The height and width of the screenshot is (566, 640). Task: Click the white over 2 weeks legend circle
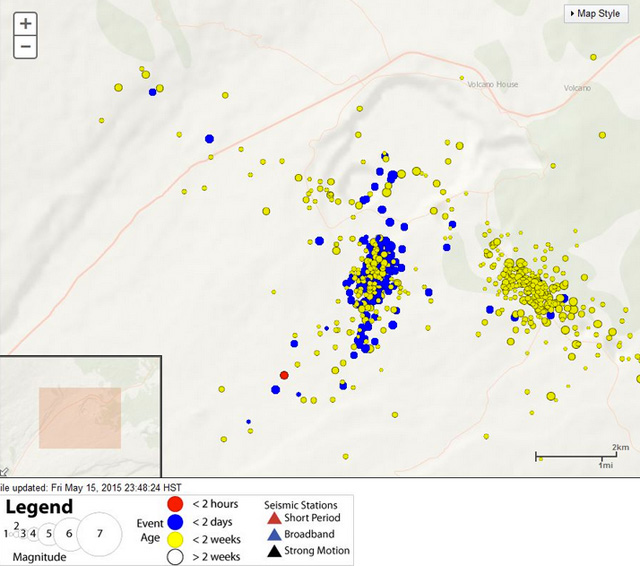(x=175, y=557)
